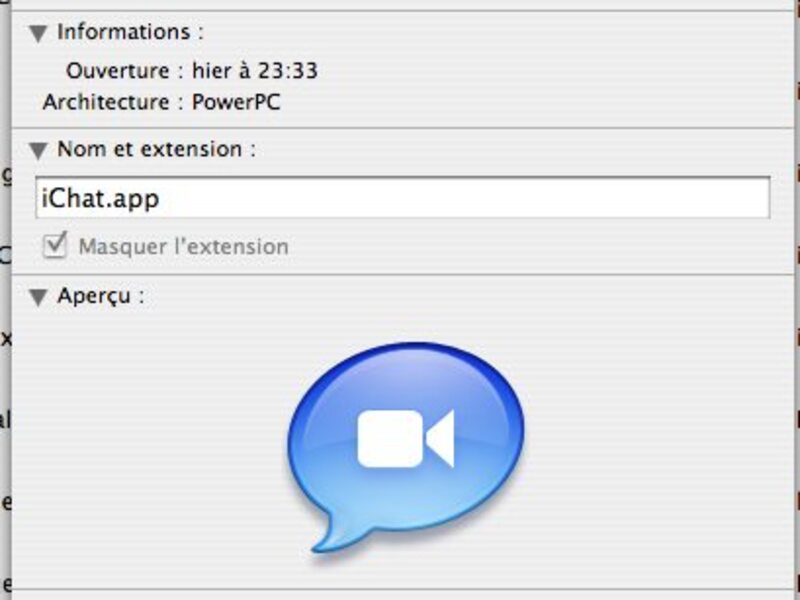Click the 'Ouverture :' label
This screenshot has height=600, width=800.
click(125, 70)
